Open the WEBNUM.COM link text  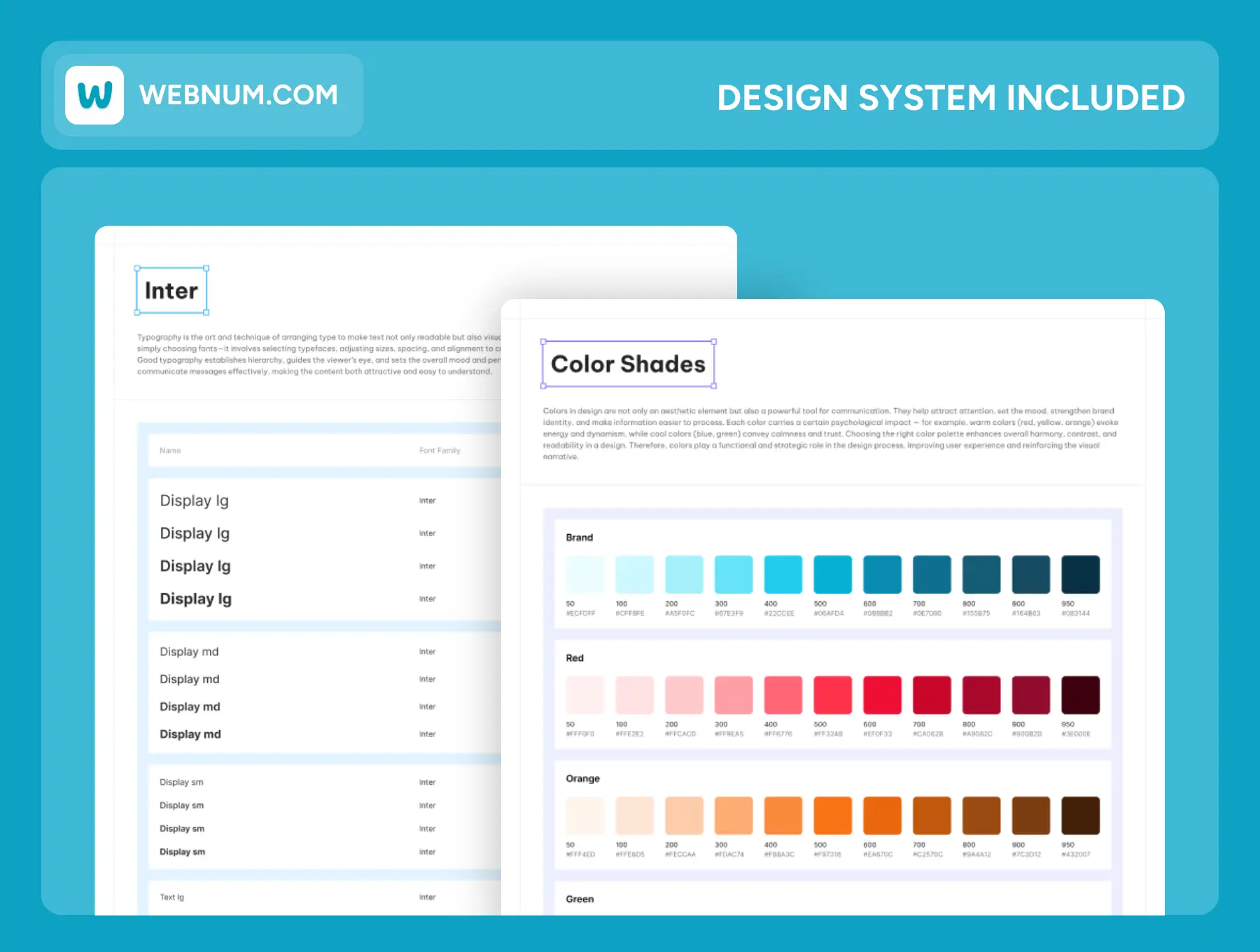pos(238,95)
